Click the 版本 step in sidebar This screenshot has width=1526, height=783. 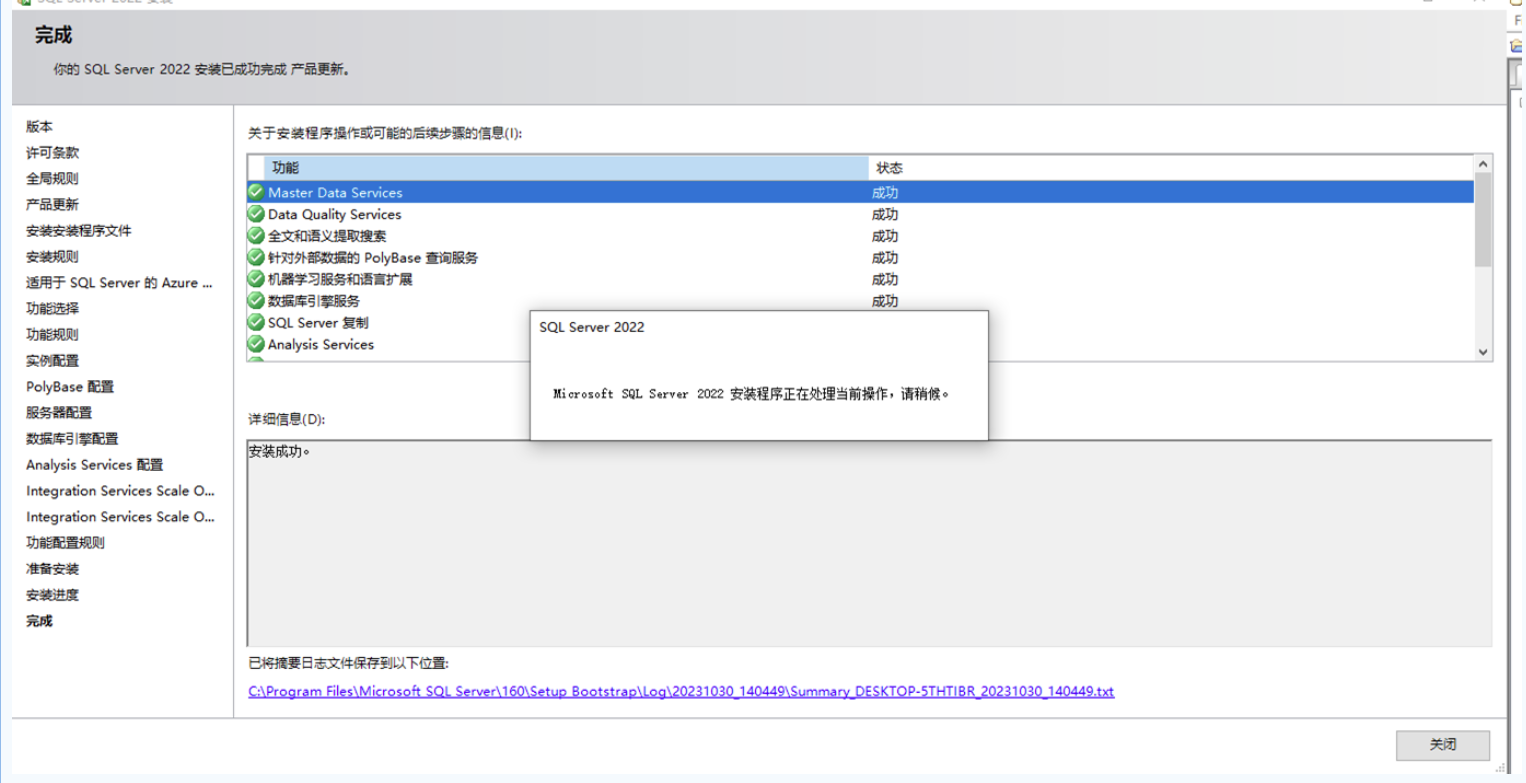coord(40,127)
